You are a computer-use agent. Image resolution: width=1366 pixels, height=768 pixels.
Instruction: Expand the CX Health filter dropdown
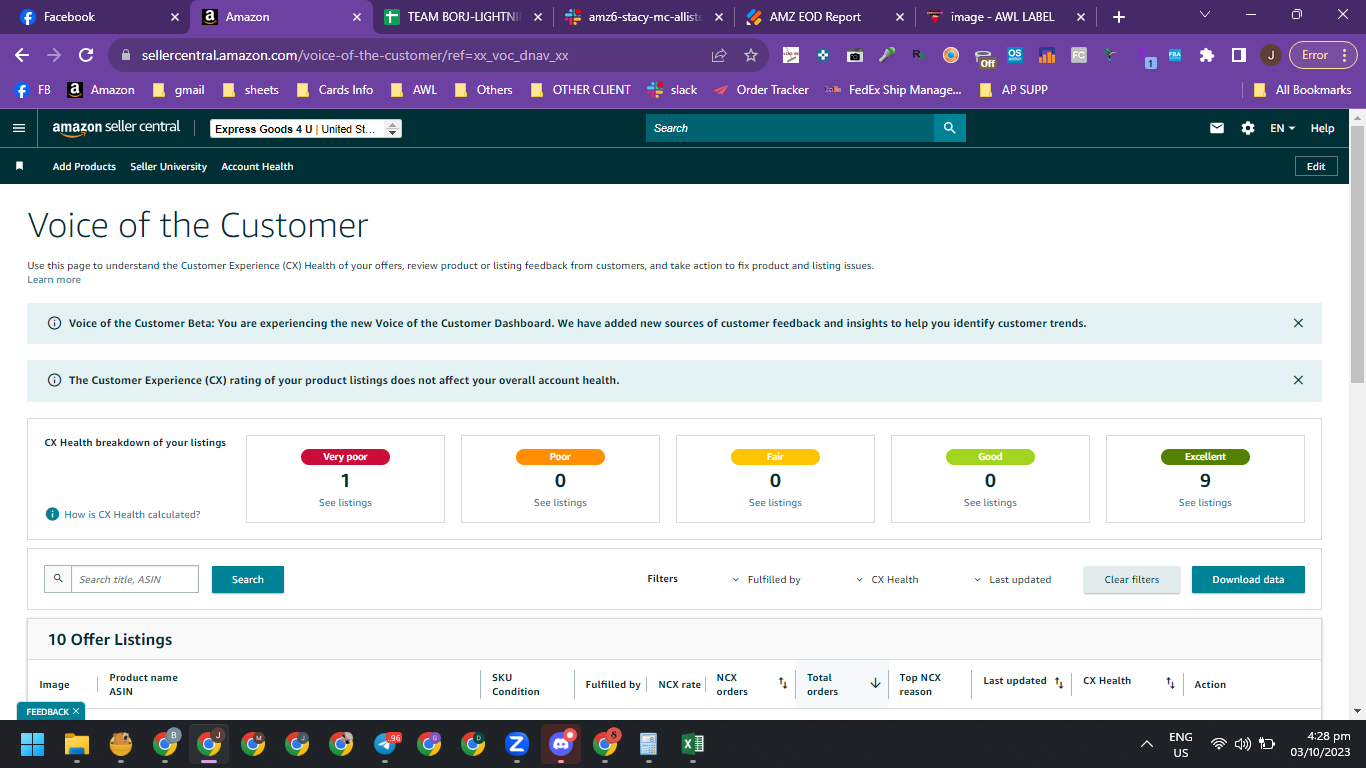click(888, 579)
